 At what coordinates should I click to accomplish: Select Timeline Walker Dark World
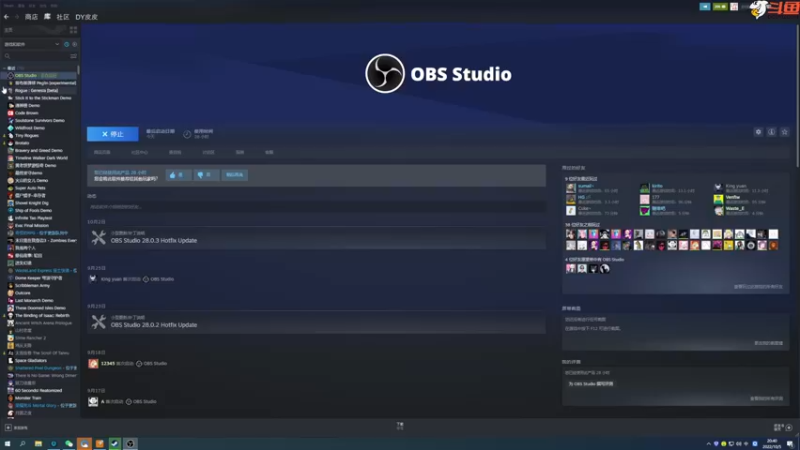click(40, 158)
